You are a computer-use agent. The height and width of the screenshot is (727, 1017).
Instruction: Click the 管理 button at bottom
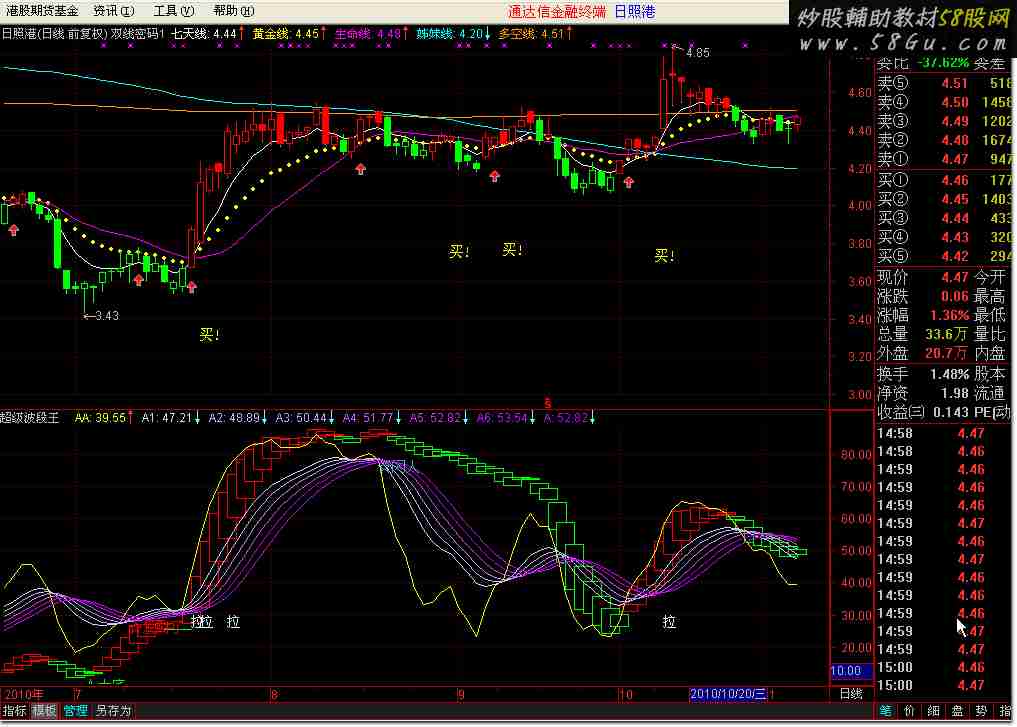[x=76, y=711]
